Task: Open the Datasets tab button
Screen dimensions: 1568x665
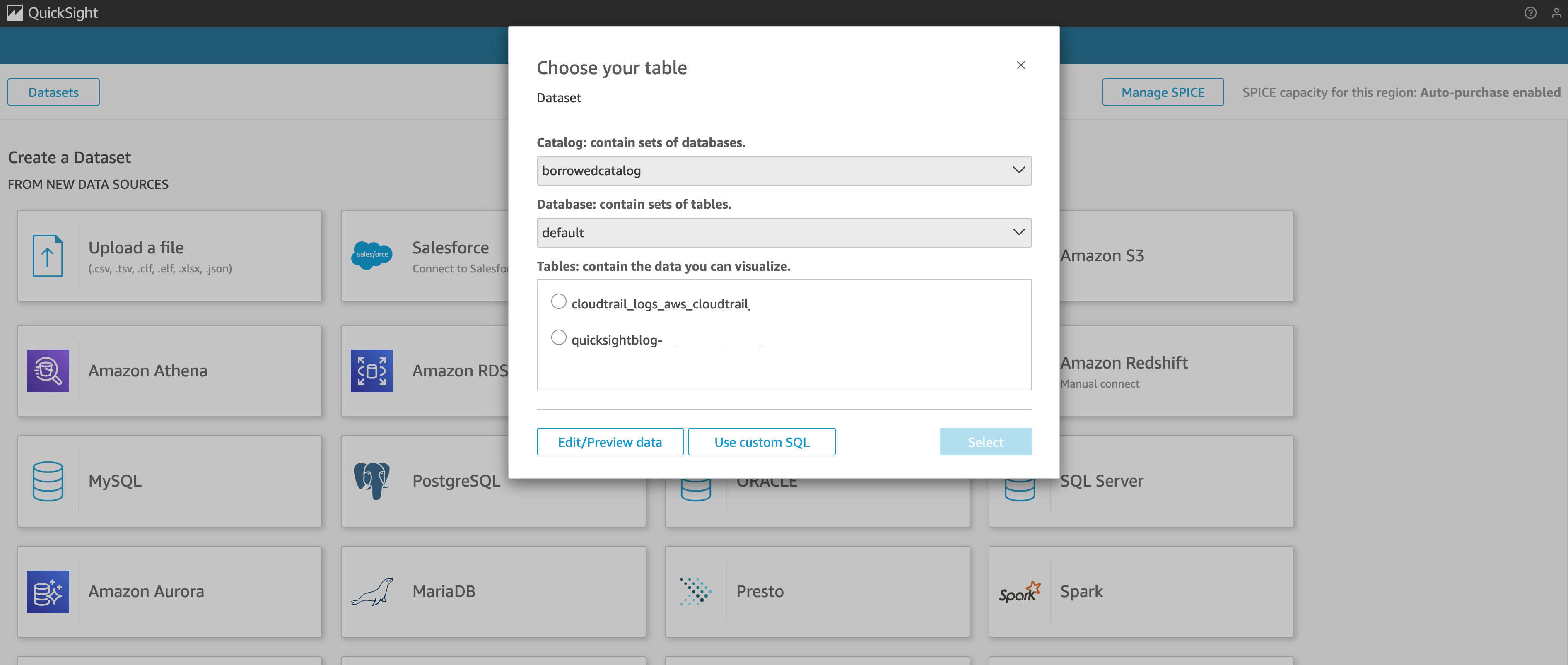Action: [x=53, y=92]
